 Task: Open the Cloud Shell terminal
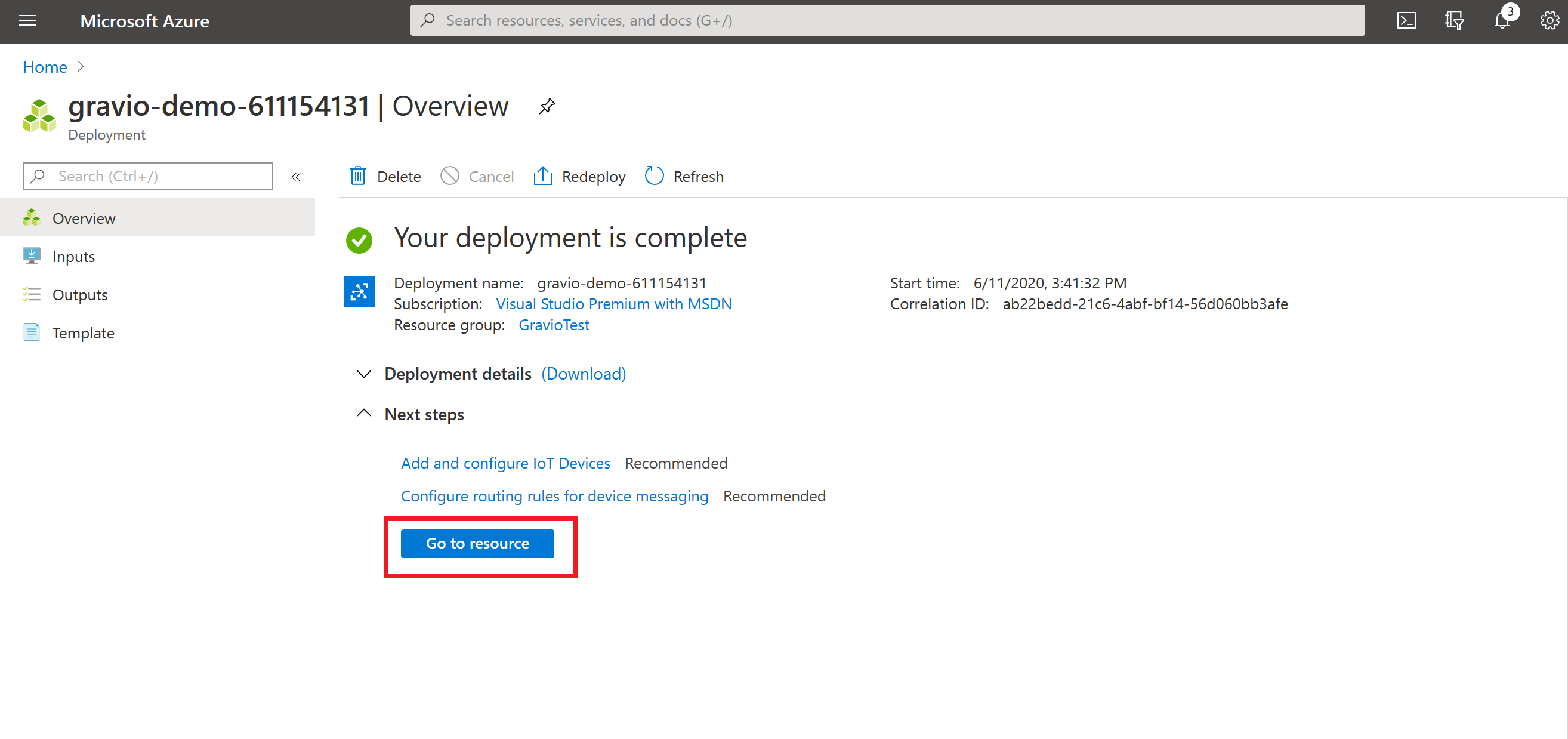pyautogui.click(x=1407, y=20)
